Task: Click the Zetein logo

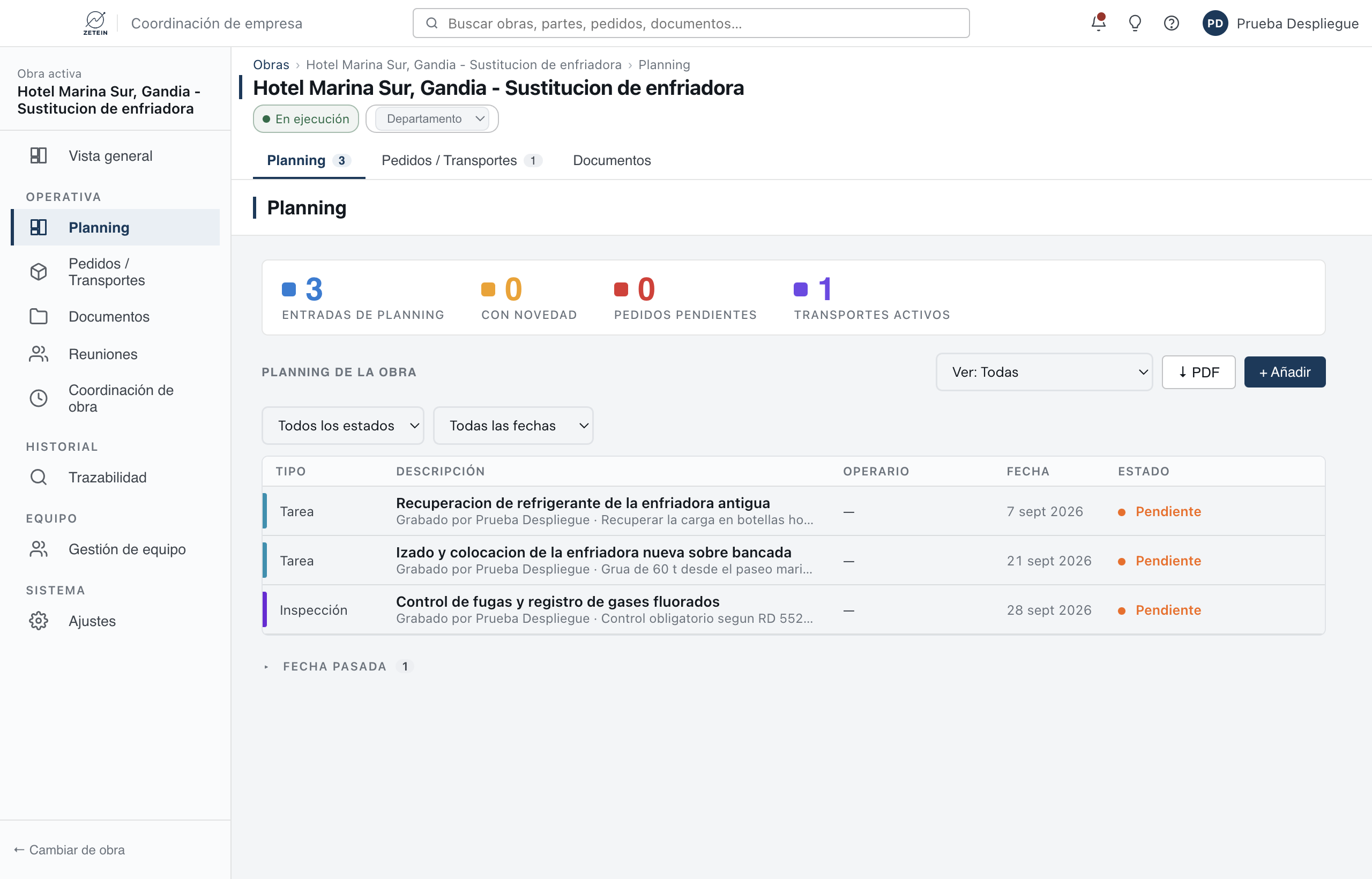Action: (95, 23)
